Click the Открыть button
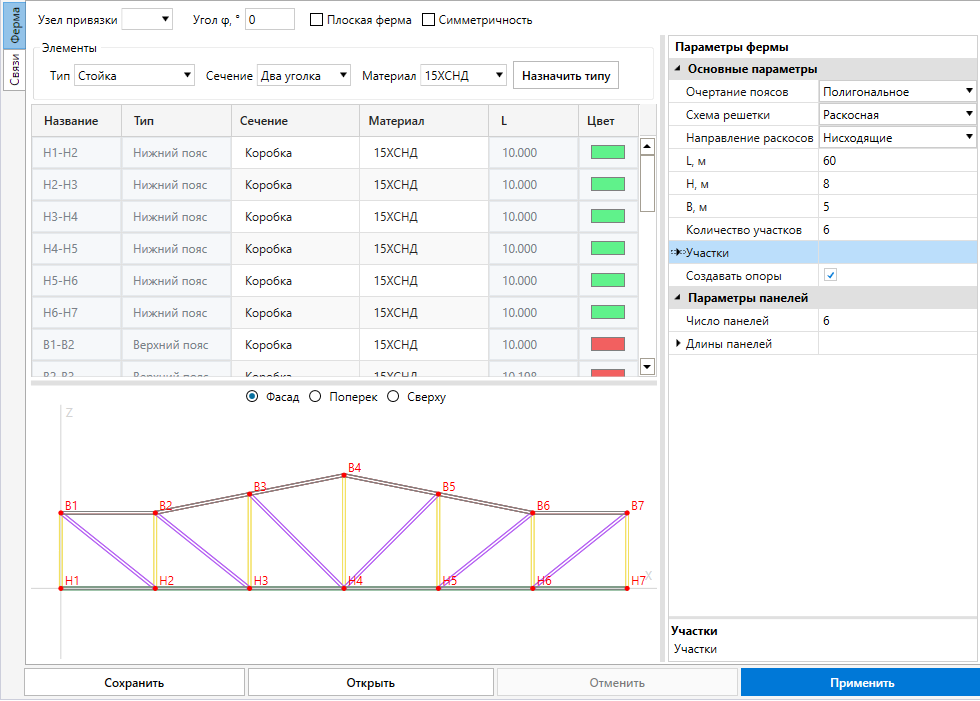Viewport: 980px width, 701px height. (x=371, y=682)
